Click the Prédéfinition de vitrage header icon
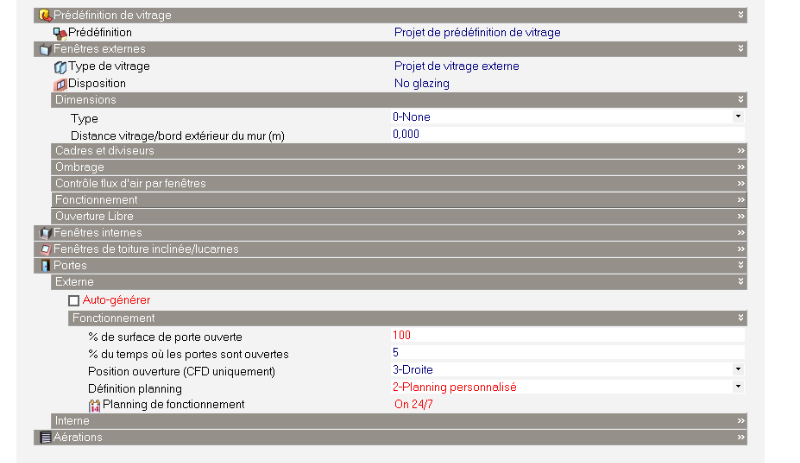This screenshot has height=463, width=800. point(44,16)
